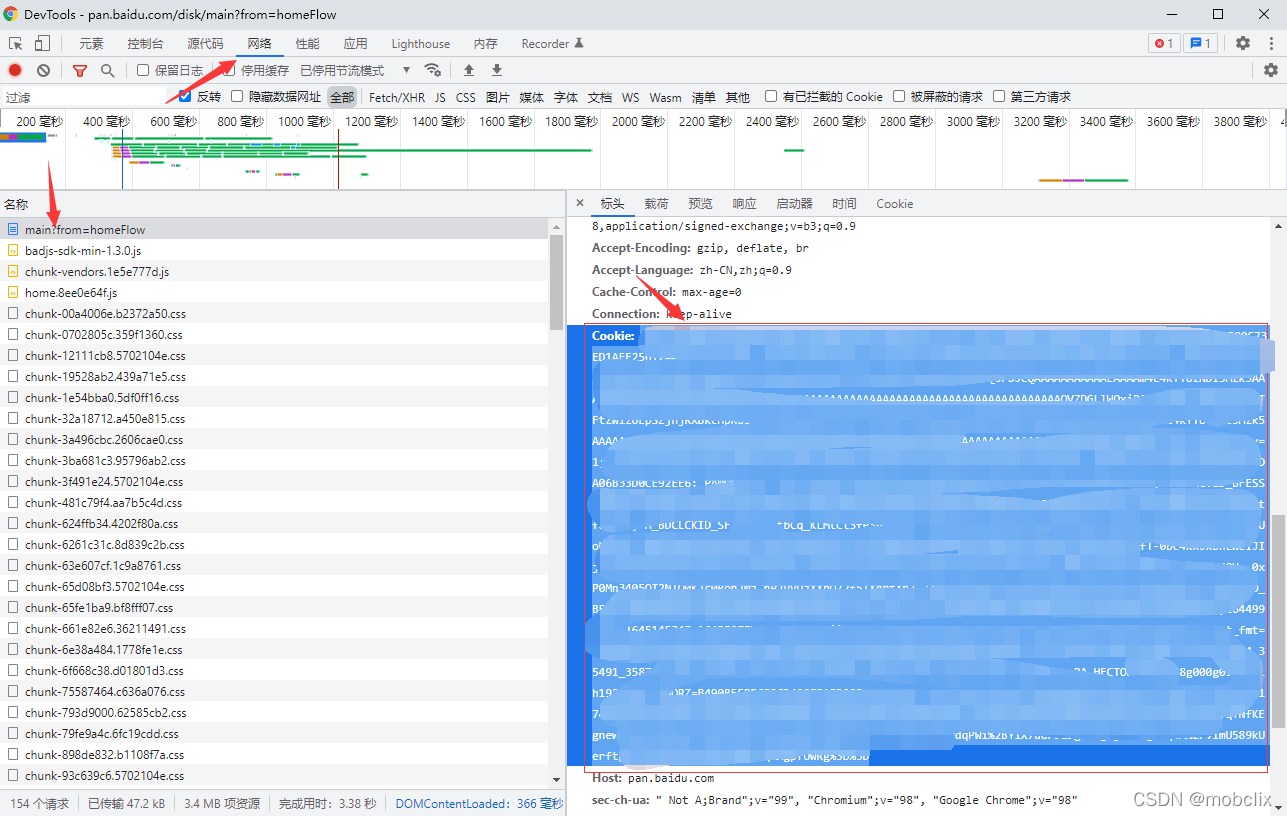The image size is (1287, 816).
Task: Select chunk-6261c31c.8d839c2b.css request
Action: pyautogui.click(x=275, y=544)
